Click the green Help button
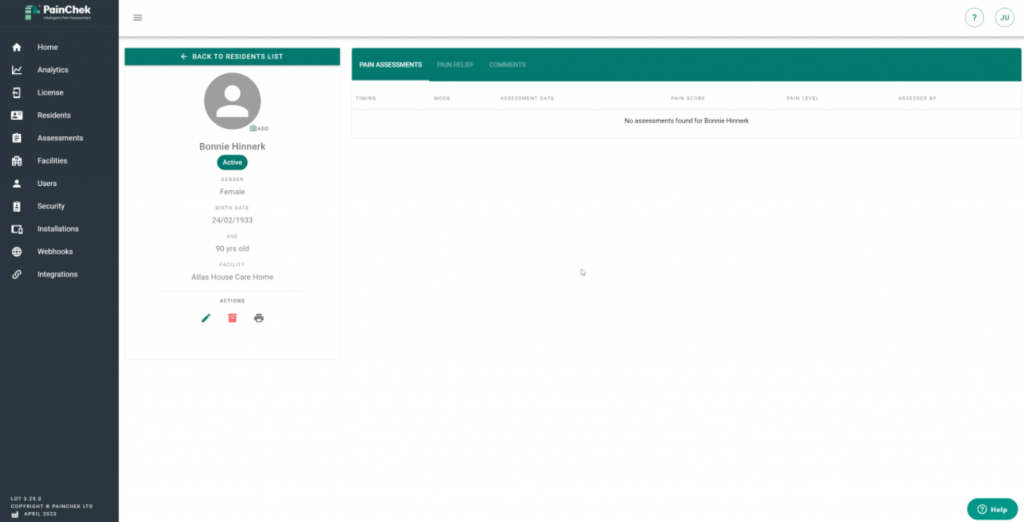Image resolution: width=1024 pixels, height=522 pixels. tap(992, 509)
